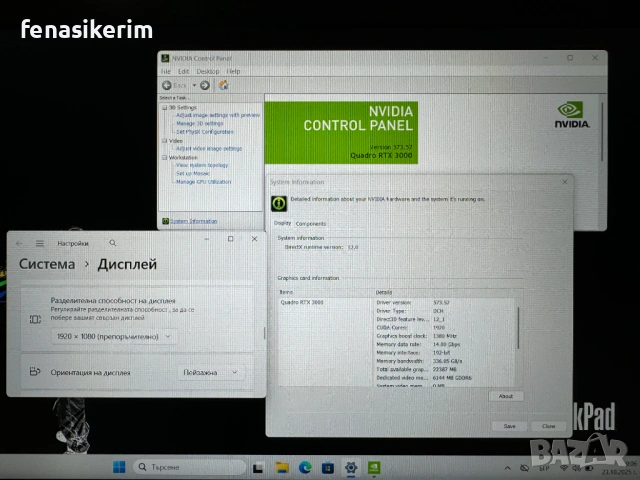Click the display orientation icon
Screen dimensions: 640x480
[x=35, y=371]
